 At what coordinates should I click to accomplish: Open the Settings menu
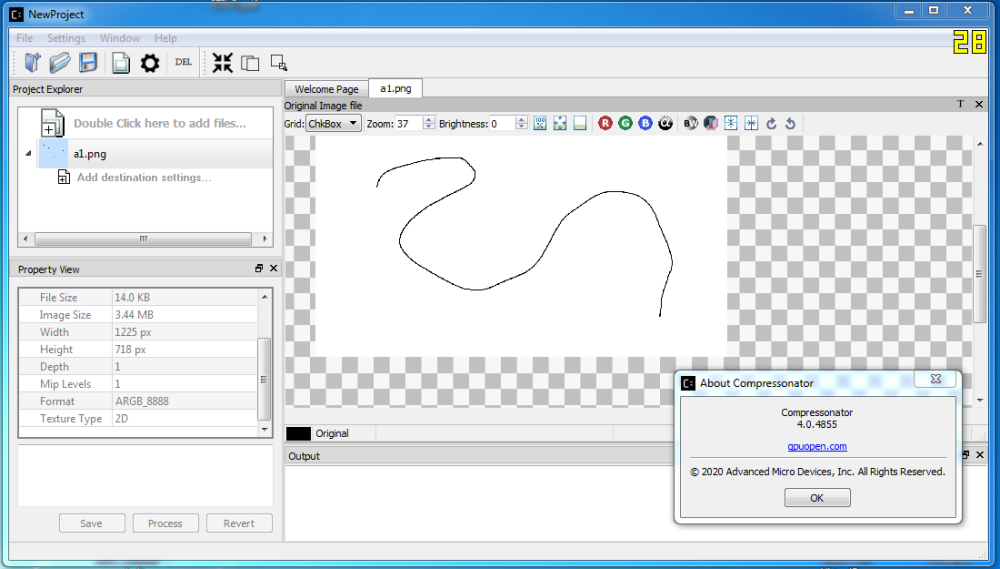[x=66, y=38]
